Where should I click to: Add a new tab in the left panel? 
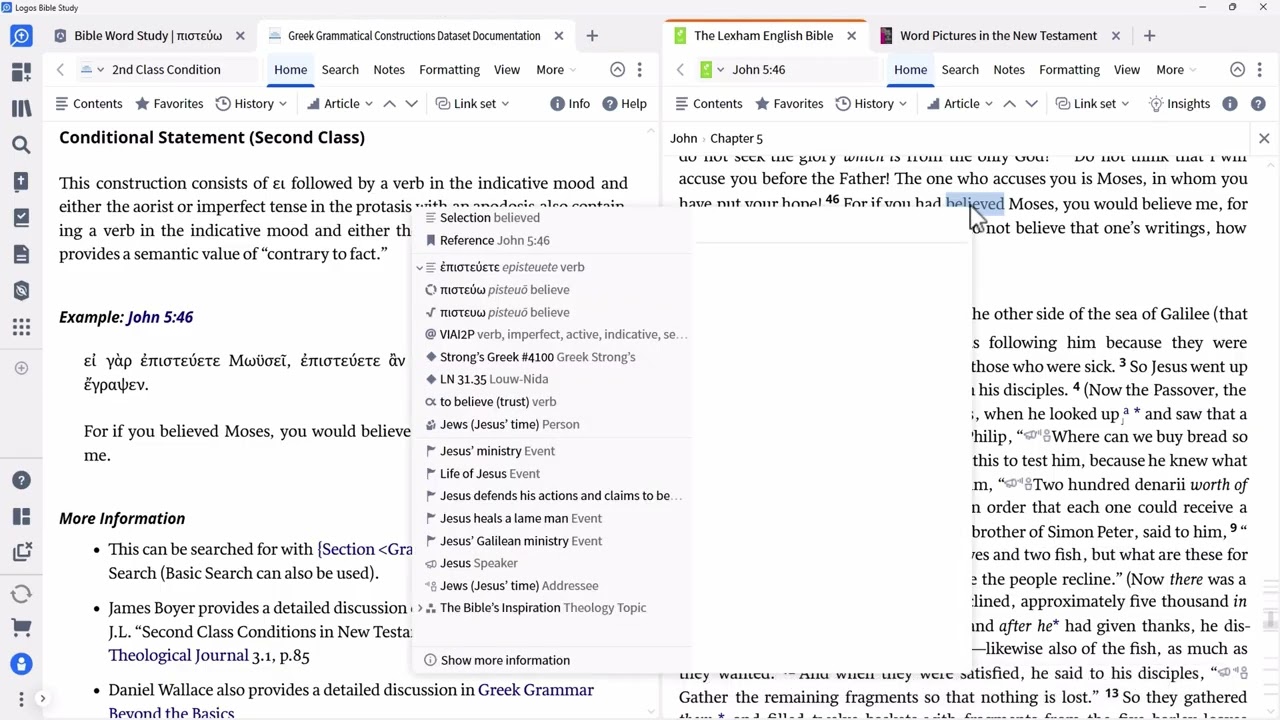point(592,36)
